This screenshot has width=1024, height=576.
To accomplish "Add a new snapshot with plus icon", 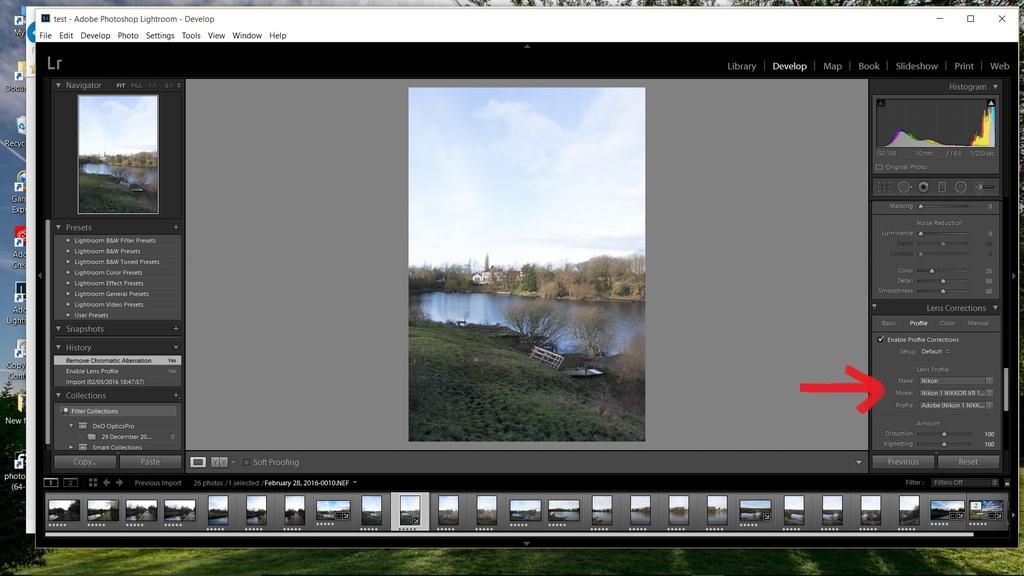I will [176, 329].
